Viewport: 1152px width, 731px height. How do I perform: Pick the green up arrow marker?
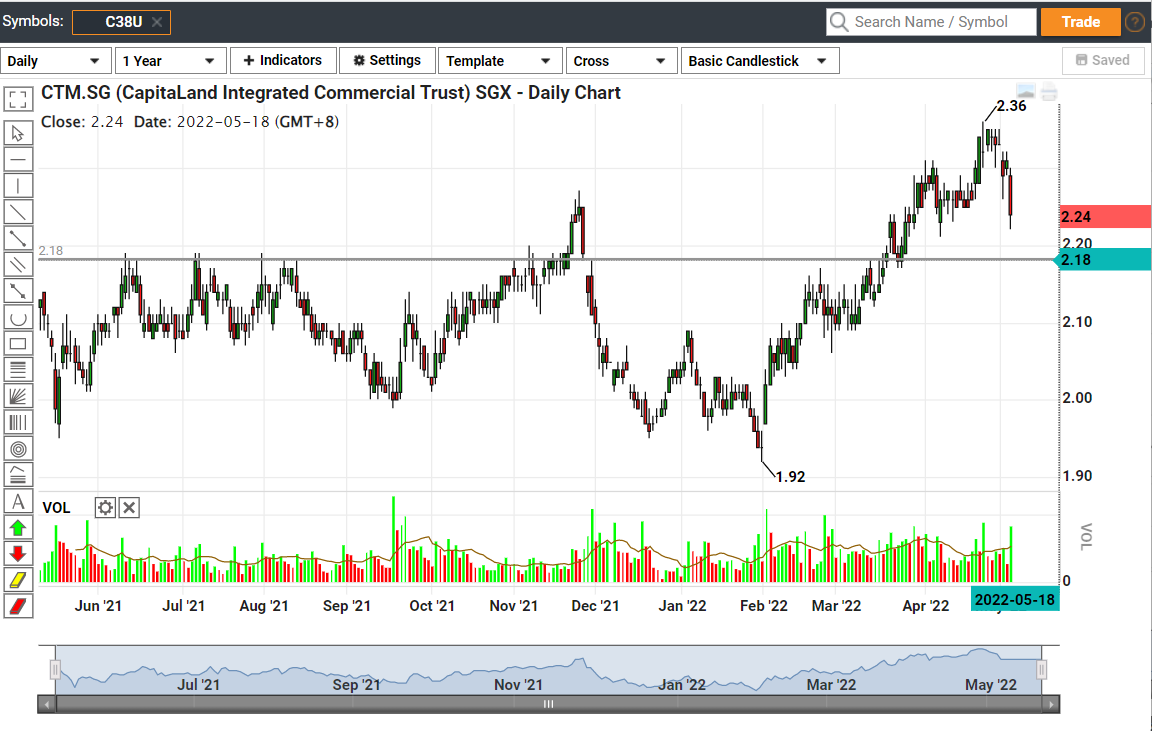click(x=18, y=527)
